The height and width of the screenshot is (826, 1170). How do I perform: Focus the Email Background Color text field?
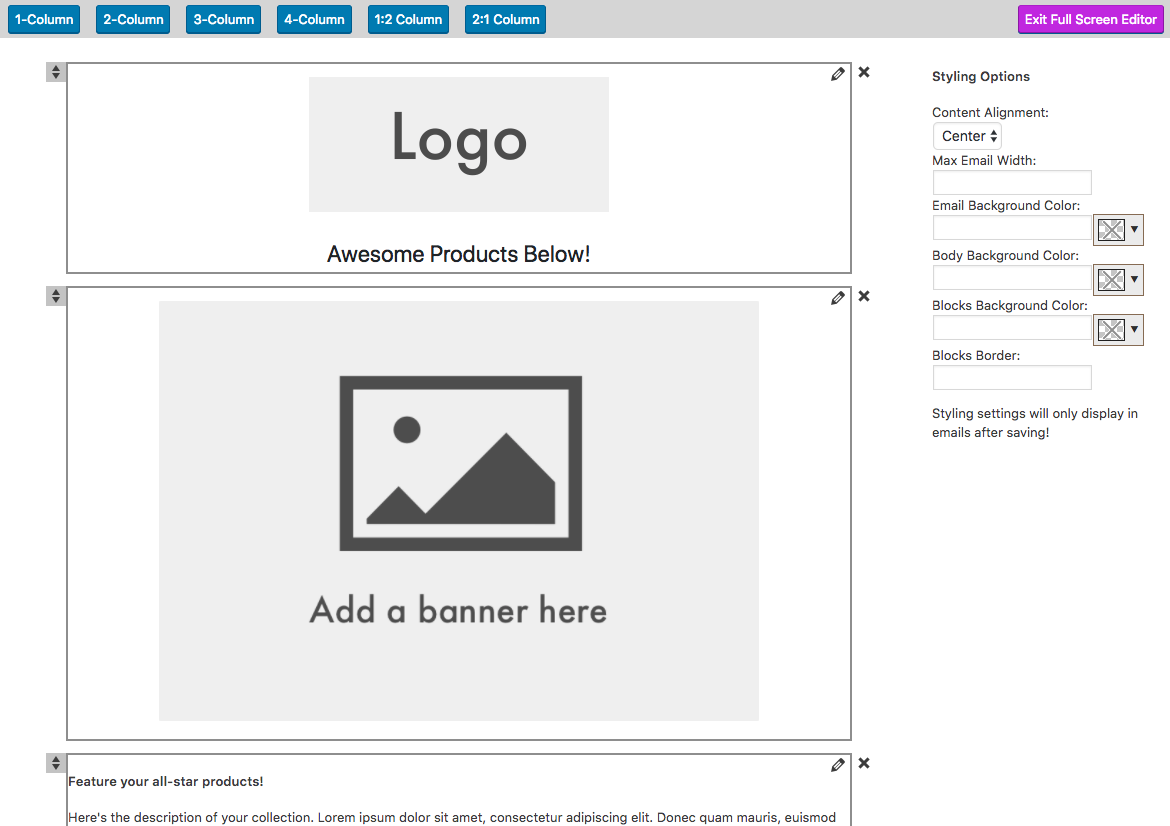pos(1012,228)
